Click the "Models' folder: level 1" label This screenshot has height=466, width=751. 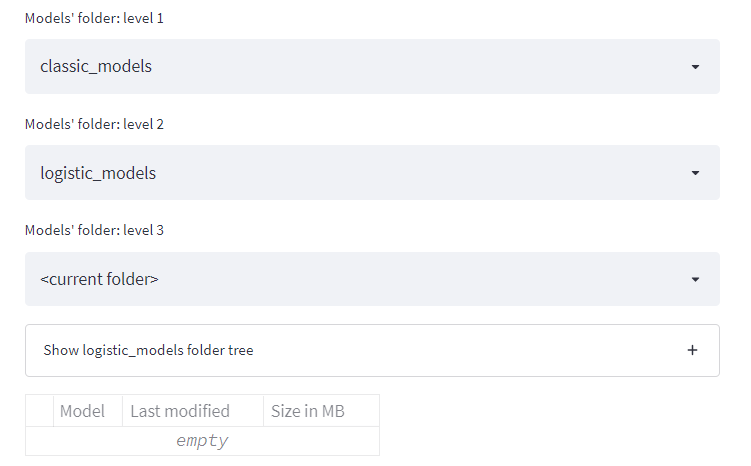94,18
